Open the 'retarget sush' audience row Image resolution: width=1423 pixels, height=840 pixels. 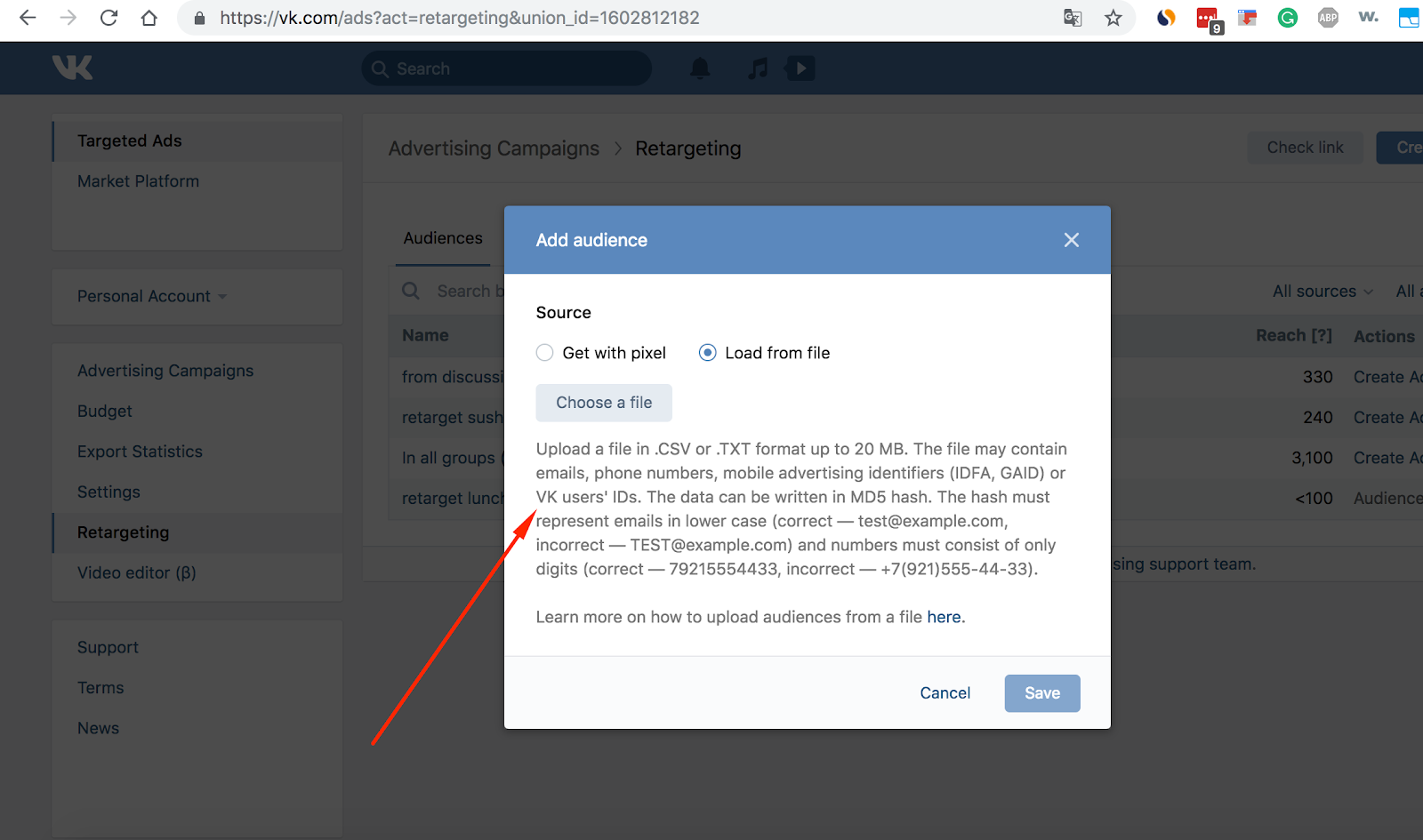pyautogui.click(x=452, y=418)
